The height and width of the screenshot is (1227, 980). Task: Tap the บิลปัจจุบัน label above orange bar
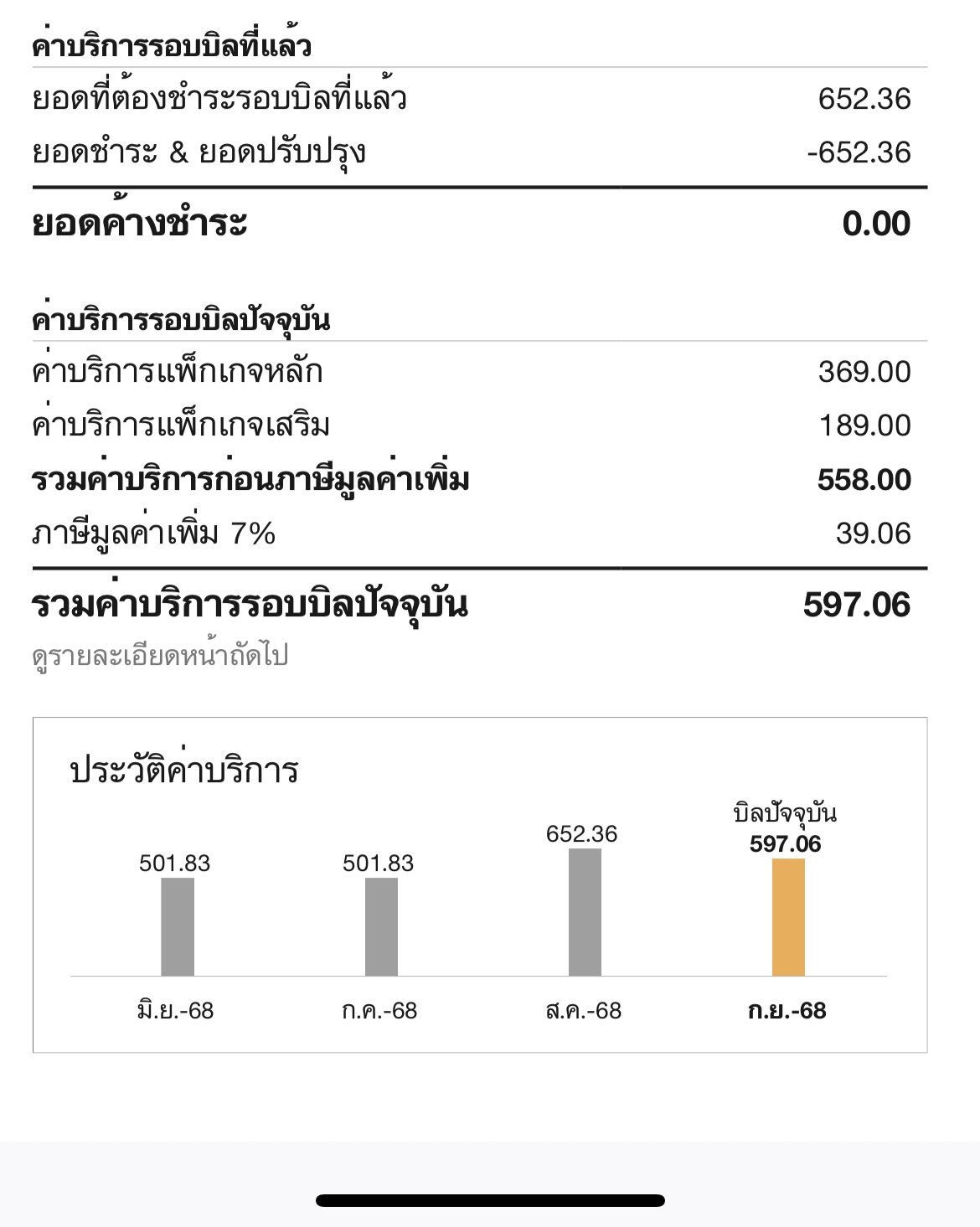pyautogui.click(x=785, y=813)
